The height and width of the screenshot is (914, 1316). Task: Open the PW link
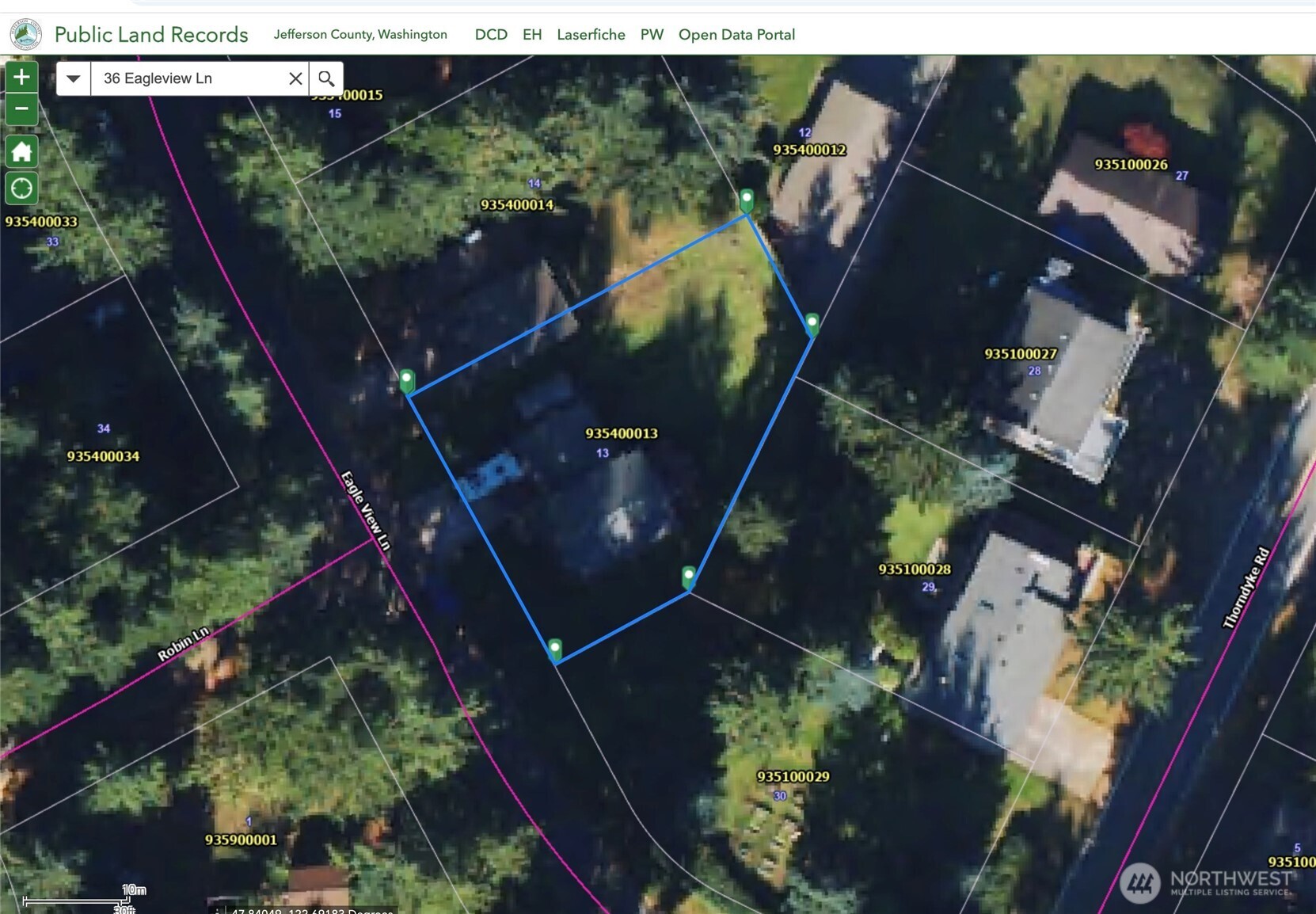point(652,35)
